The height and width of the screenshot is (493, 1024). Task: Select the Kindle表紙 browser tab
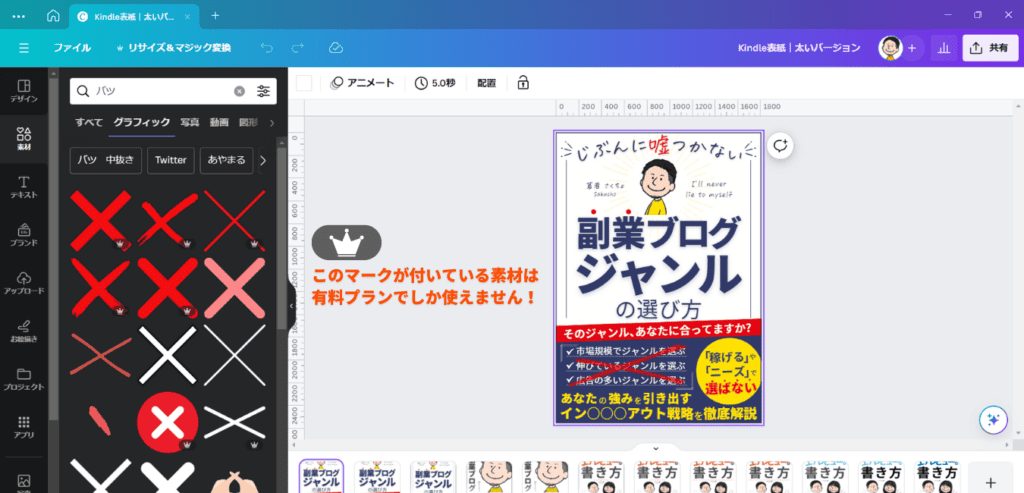coord(133,16)
